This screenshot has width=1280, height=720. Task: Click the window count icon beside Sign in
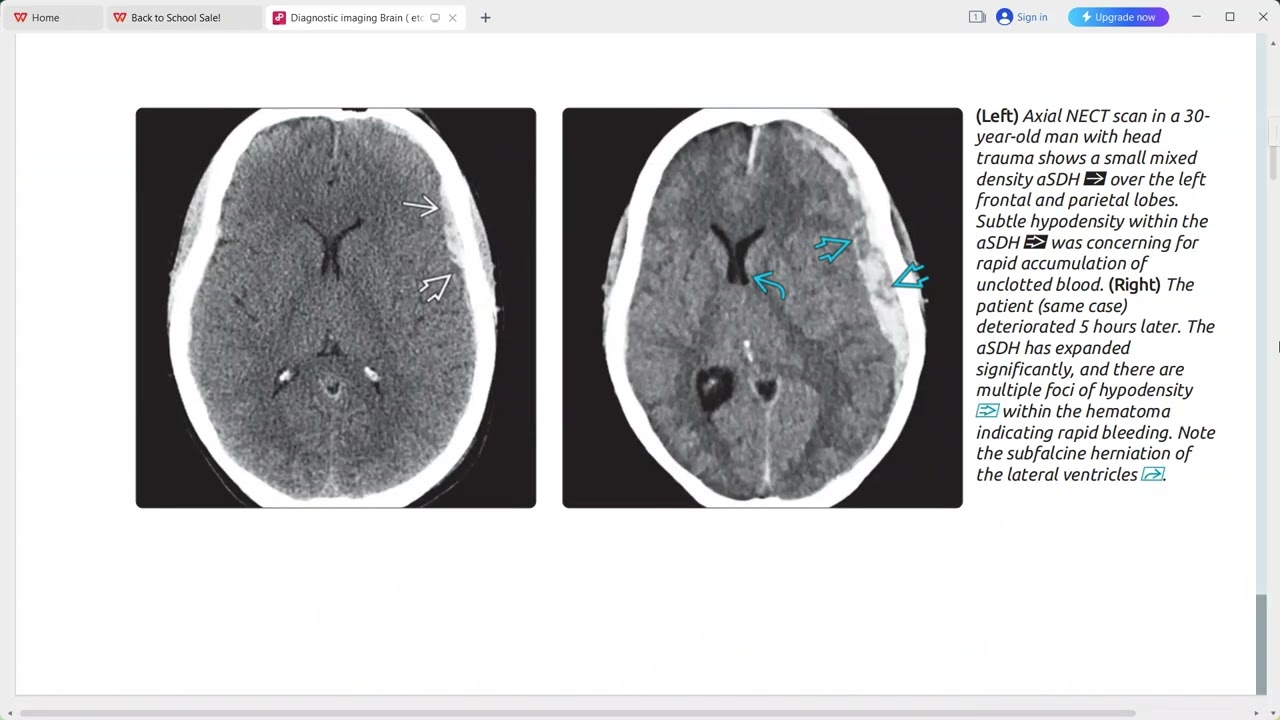tap(977, 17)
